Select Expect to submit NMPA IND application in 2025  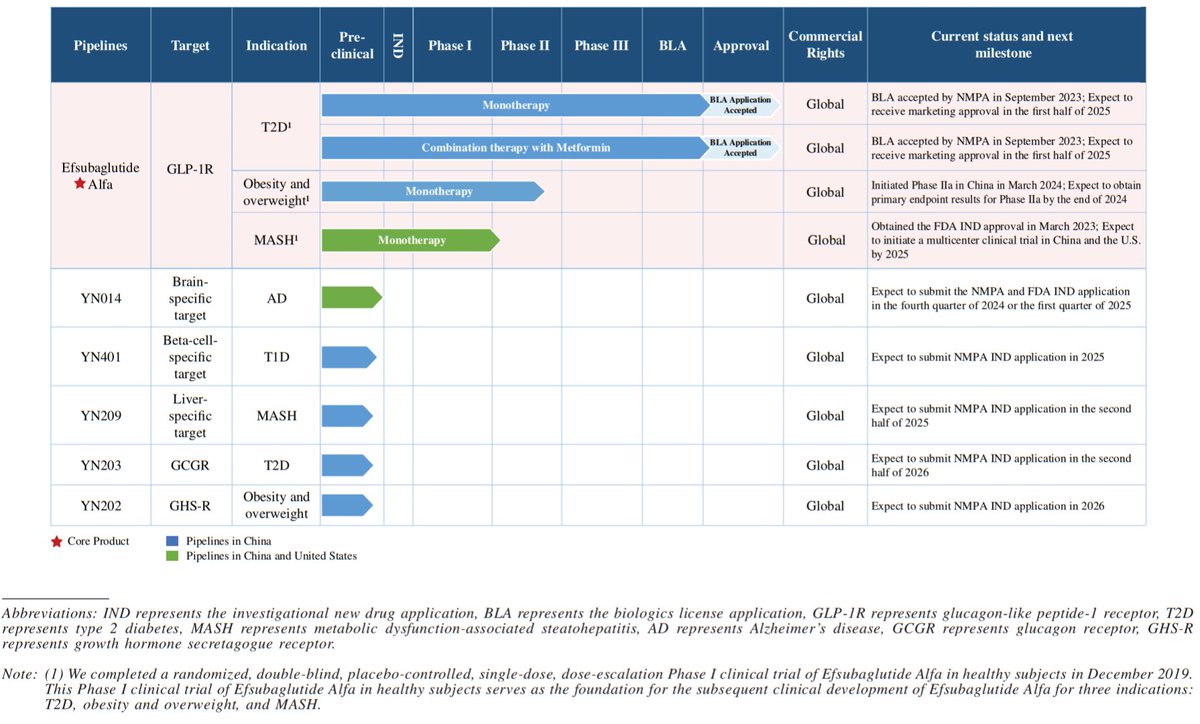988,357
